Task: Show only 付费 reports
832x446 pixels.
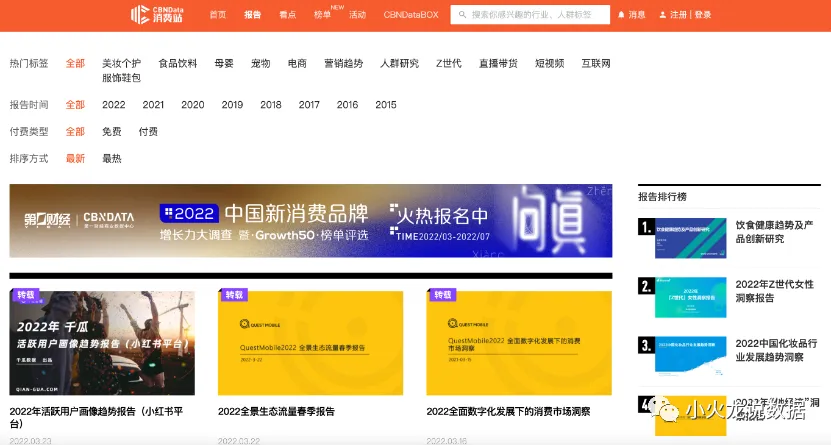Action: [x=148, y=132]
